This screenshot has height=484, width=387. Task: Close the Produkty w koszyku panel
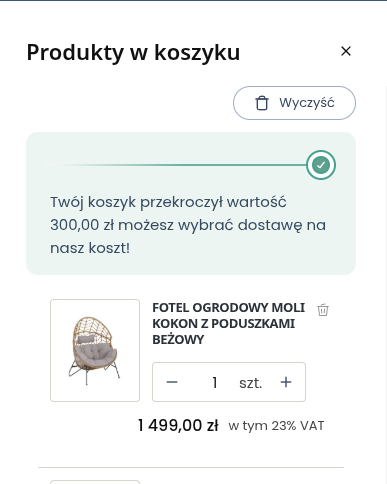pyautogui.click(x=346, y=51)
